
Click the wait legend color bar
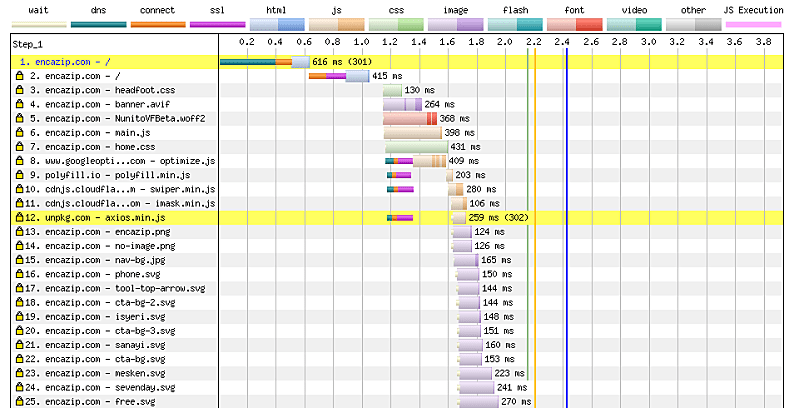(x=39, y=25)
